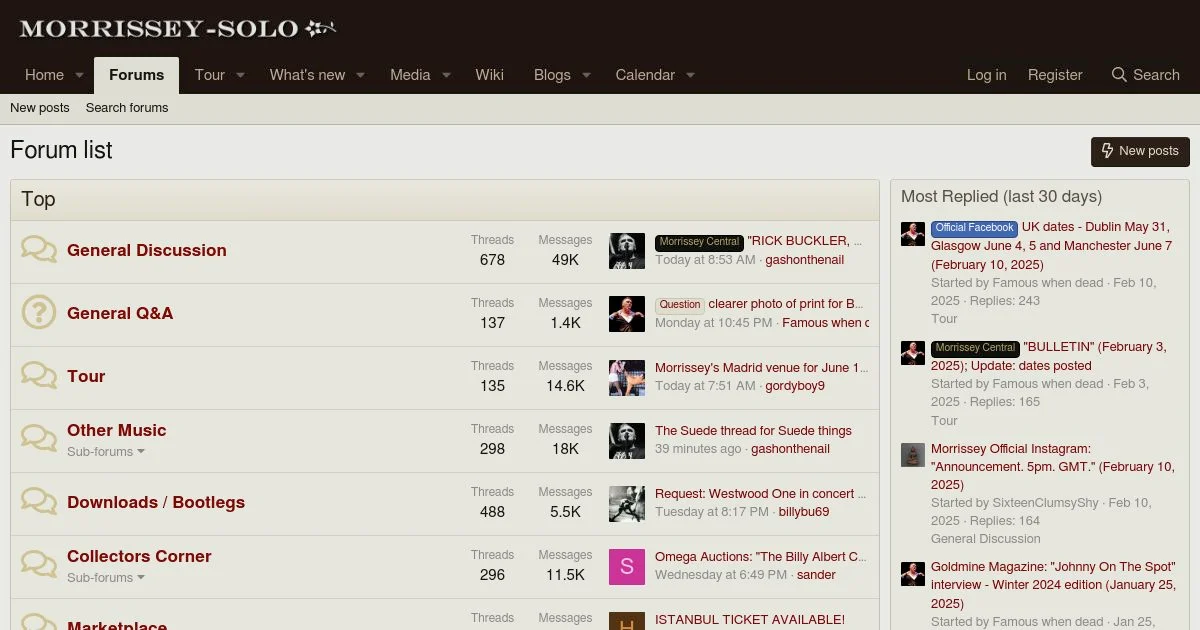Expand Sub-forums under Other Music
The height and width of the screenshot is (630, 1200).
tap(106, 452)
